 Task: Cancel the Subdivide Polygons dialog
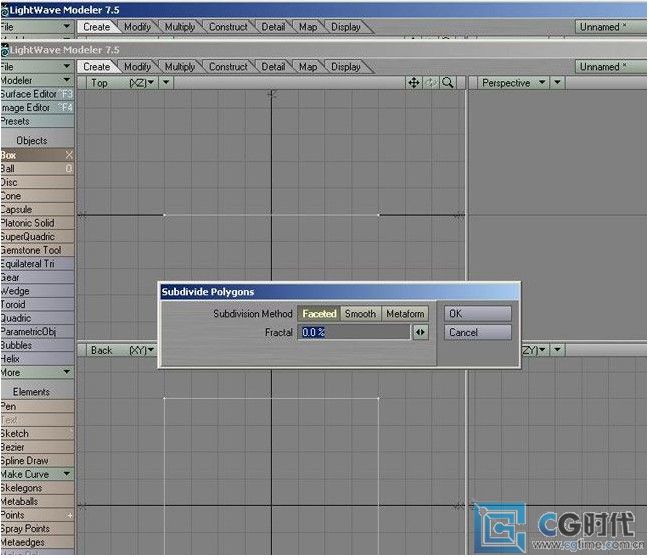click(x=478, y=332)
